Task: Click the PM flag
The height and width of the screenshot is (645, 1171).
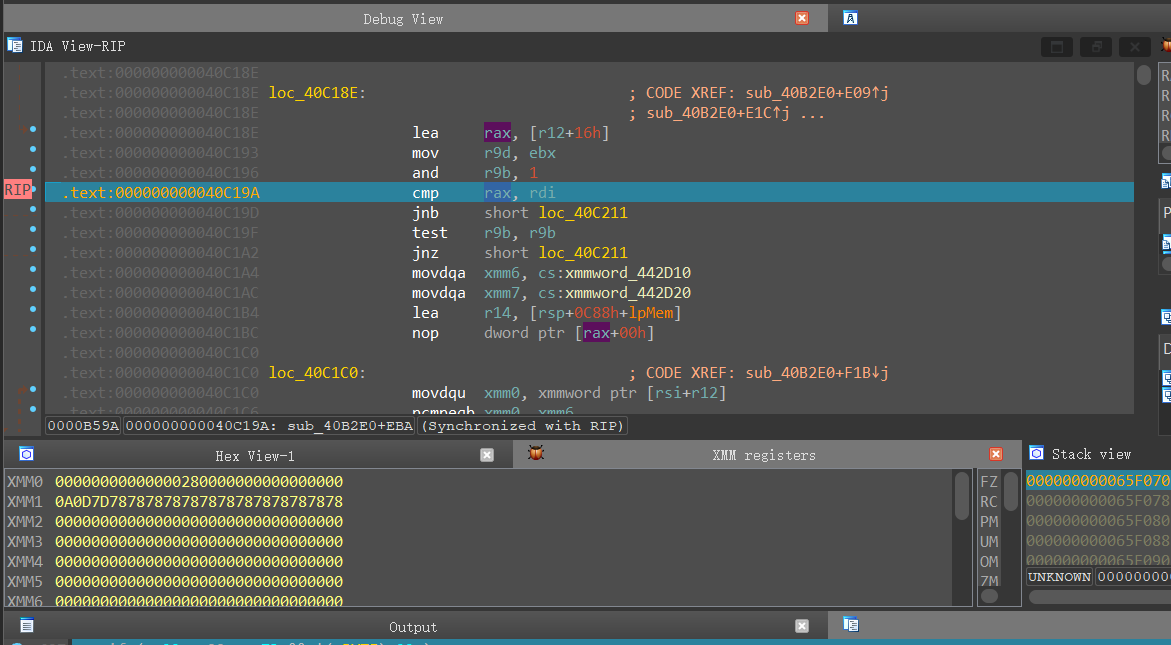Action: [x=989, y=521]
